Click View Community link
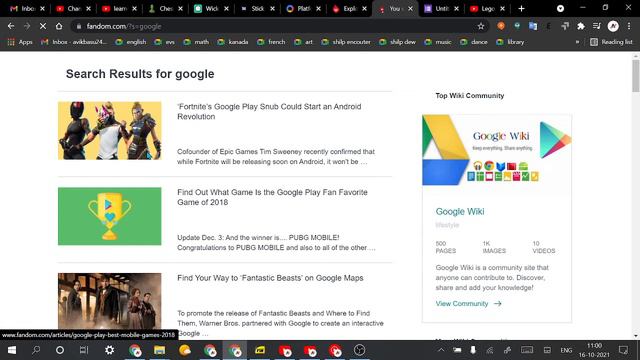 point(468,304)
